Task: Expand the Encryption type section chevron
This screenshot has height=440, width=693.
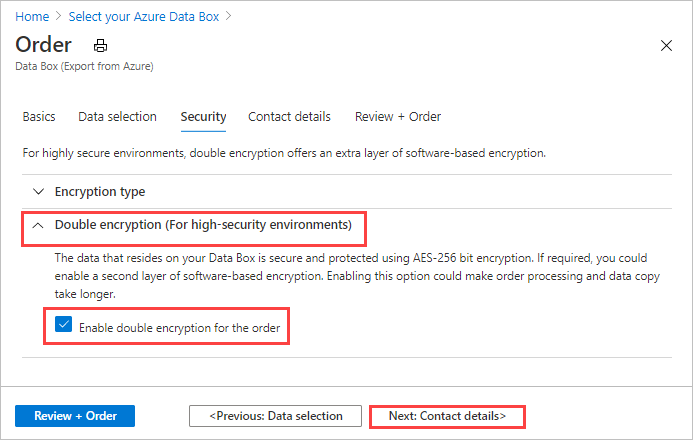Action: pyautogui.click(x=39, y=191)
